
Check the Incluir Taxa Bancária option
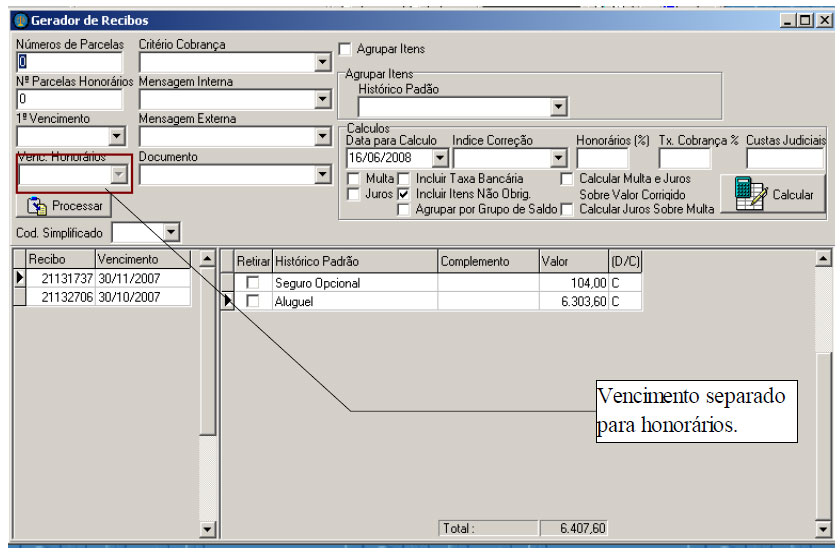[404, 178]
